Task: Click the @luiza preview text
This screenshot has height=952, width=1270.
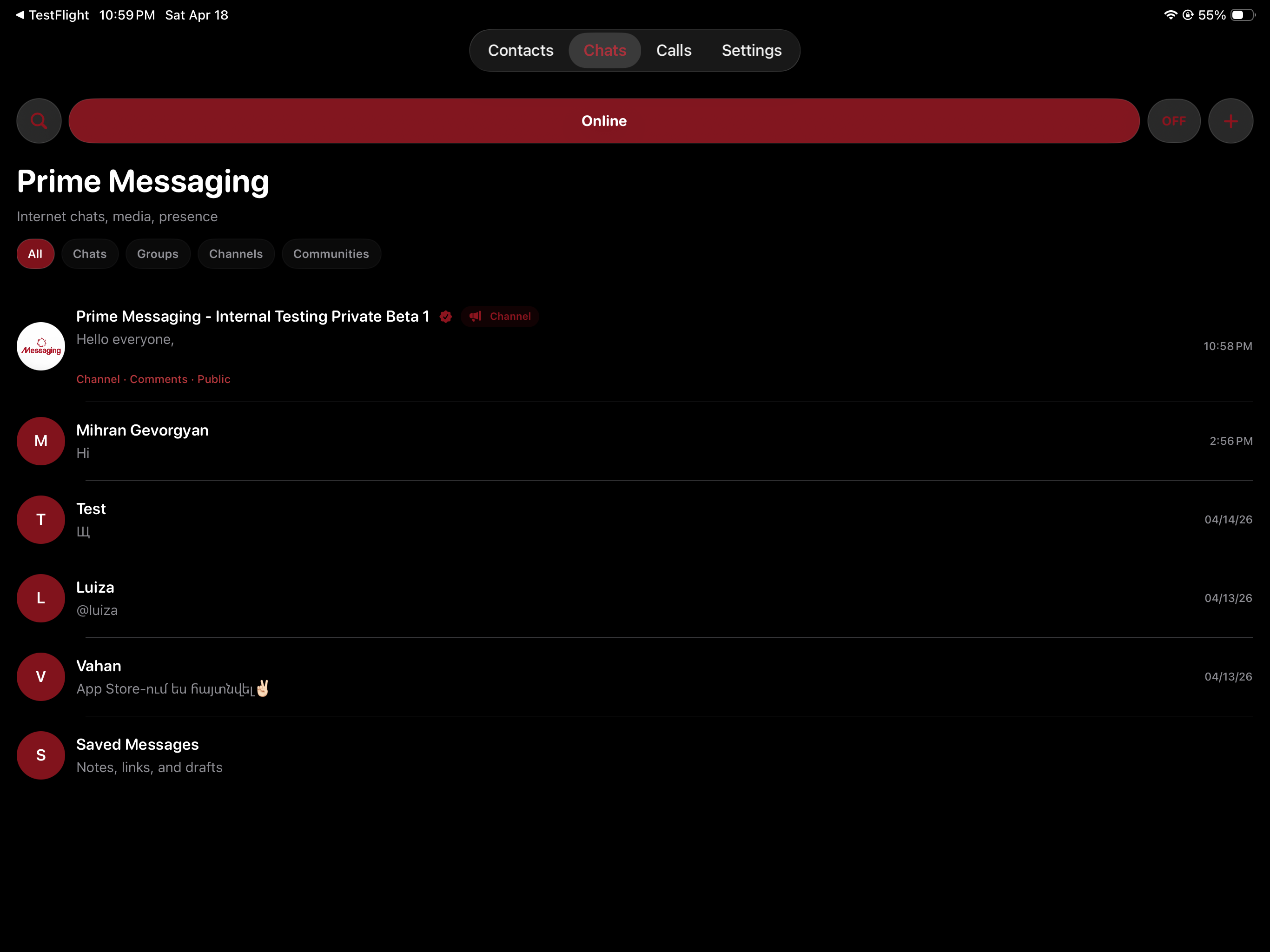Action: click(97, 610)
